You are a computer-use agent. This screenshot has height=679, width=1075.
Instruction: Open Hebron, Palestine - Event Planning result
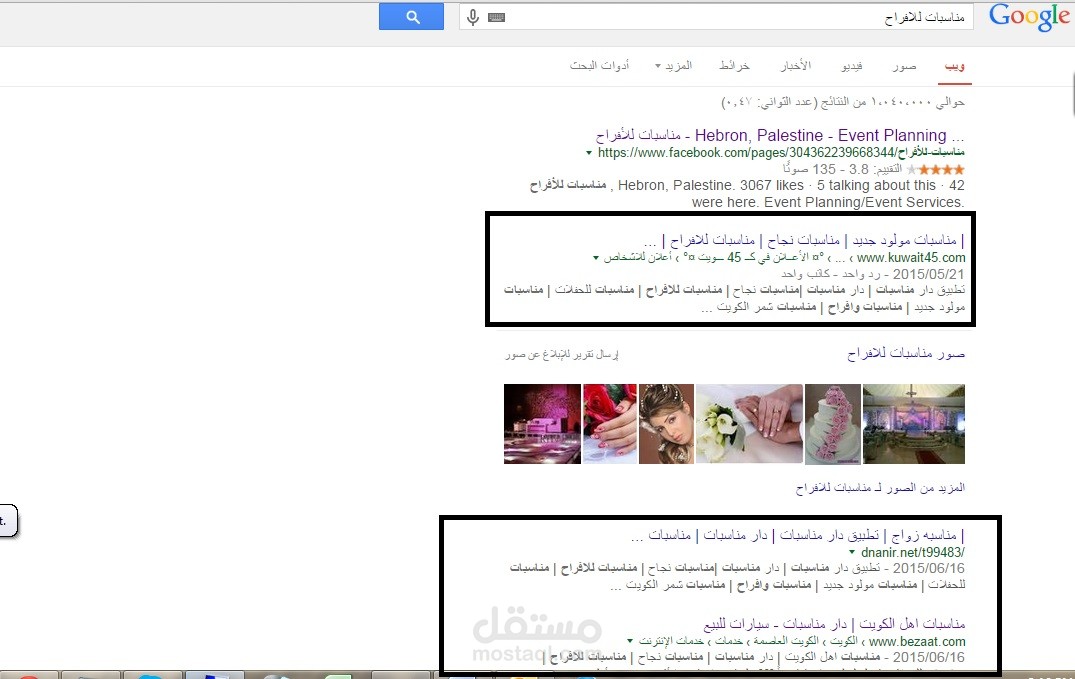click(x=780, y=135)
